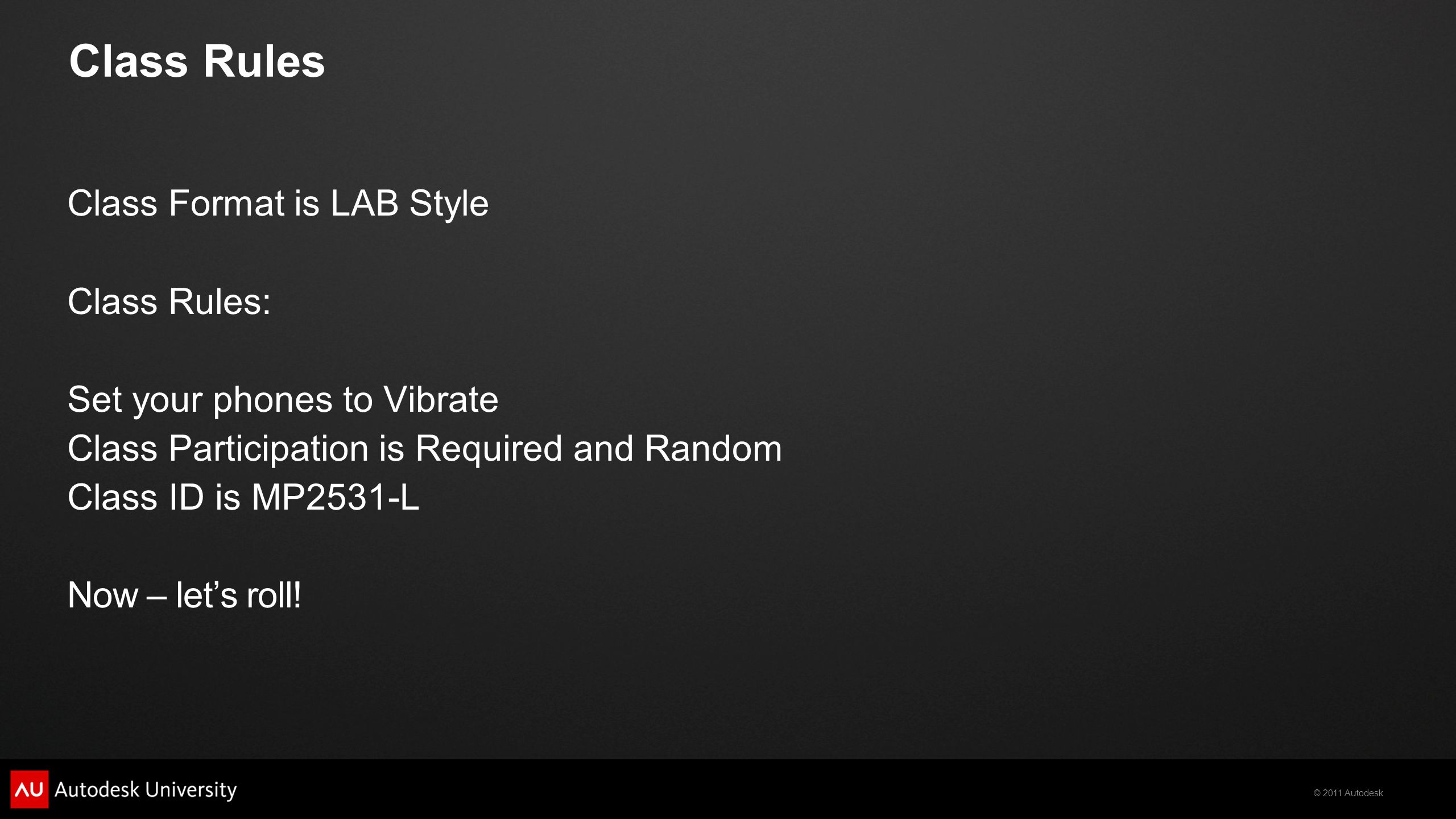The height and width of the screenshot is (819, 1456).
Task: Click the word 'Style' in the first line
Action: click(449, 204)
